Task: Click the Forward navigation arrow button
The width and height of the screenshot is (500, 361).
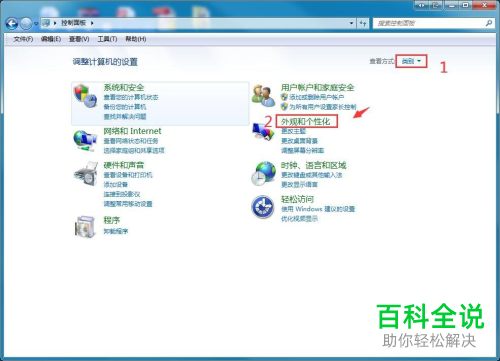Action: pyautogui.click(x=26, y=23)
